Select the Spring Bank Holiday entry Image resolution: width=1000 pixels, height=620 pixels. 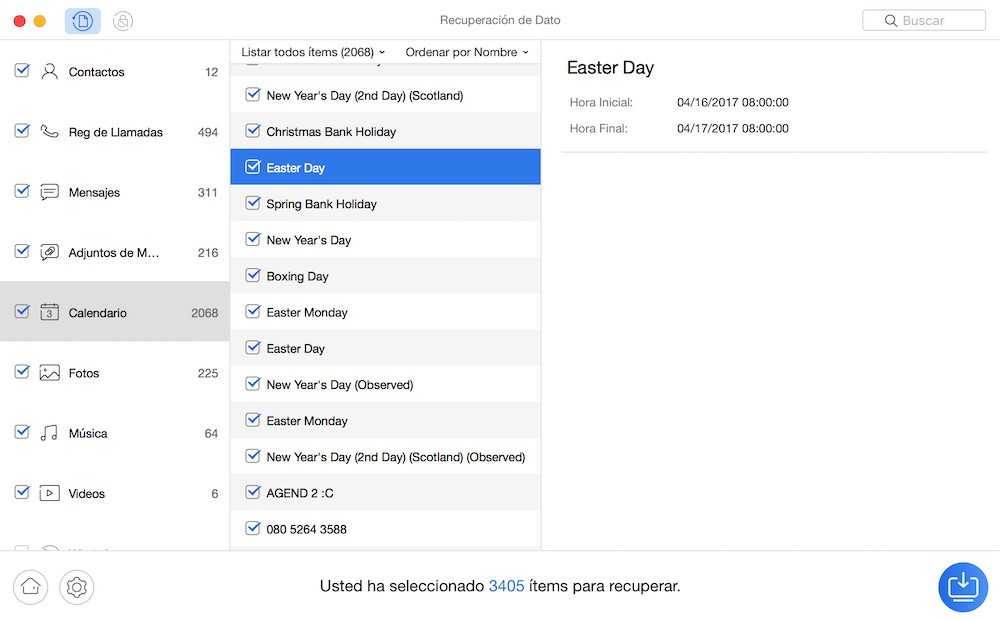(321, 204)
